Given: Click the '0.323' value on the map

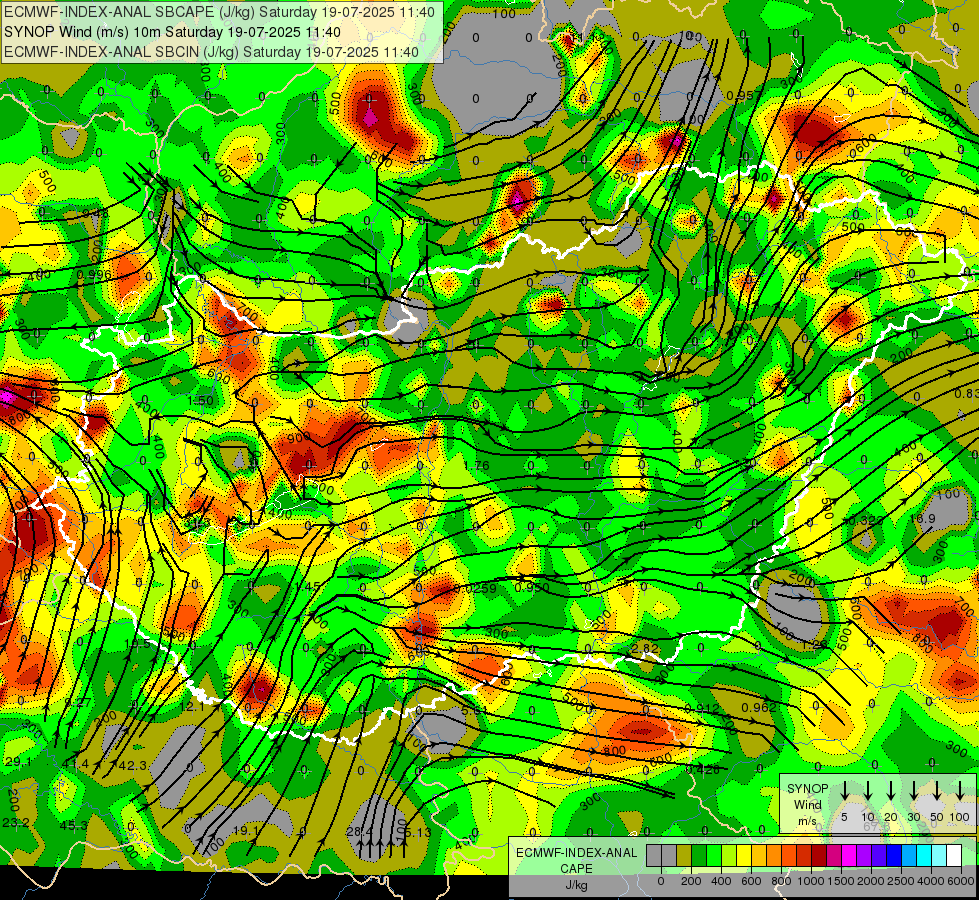Looking at the screenshot, I should (865, 520).
